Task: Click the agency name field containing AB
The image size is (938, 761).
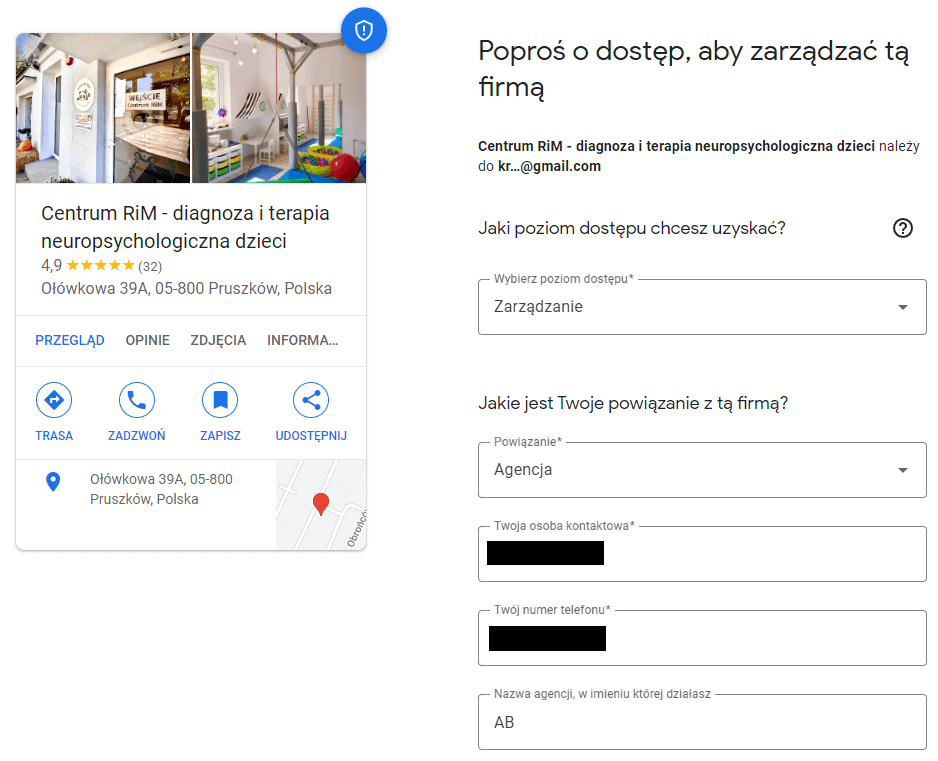Action: coord(702,722)
